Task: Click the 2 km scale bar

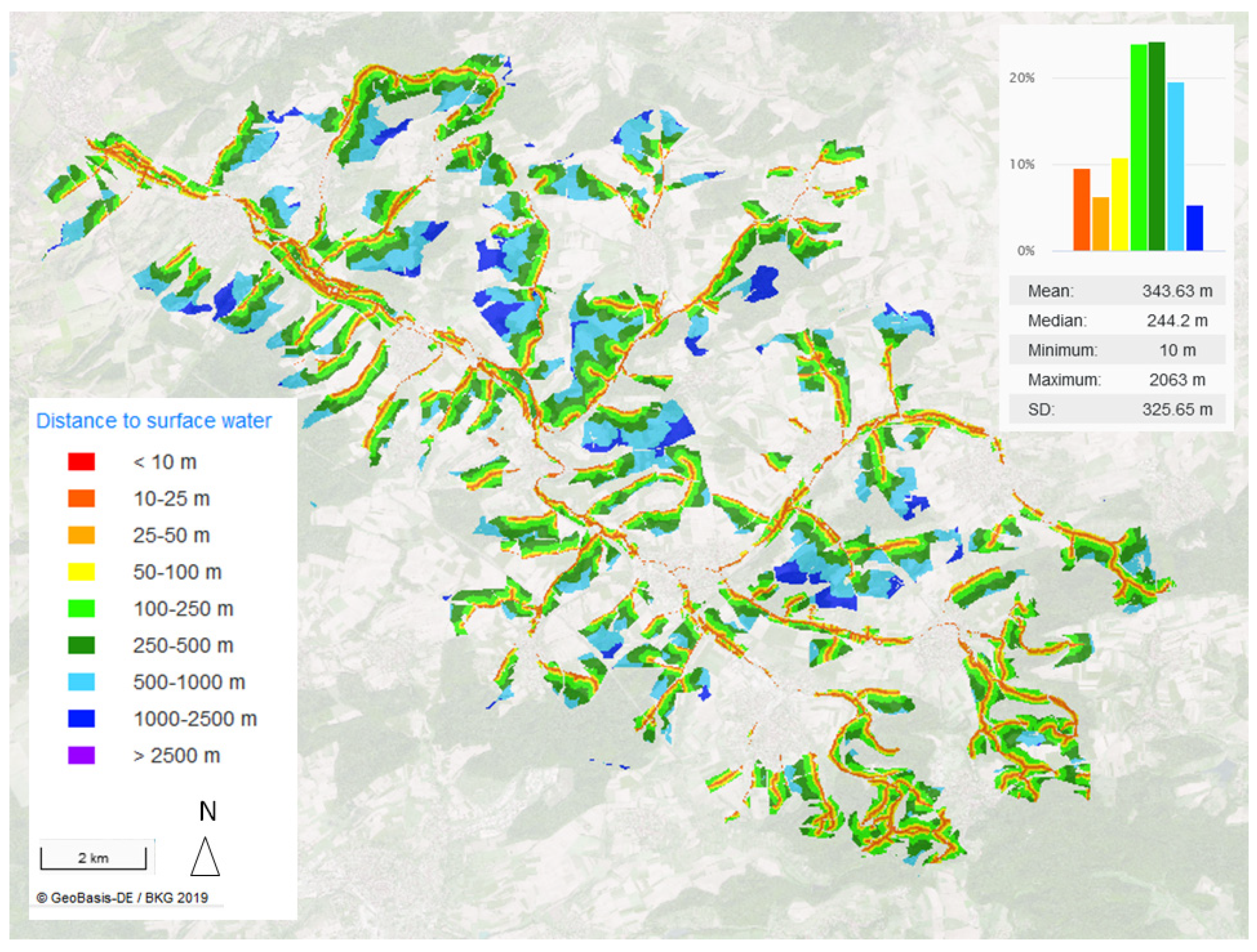Action: tap(93, 858)
